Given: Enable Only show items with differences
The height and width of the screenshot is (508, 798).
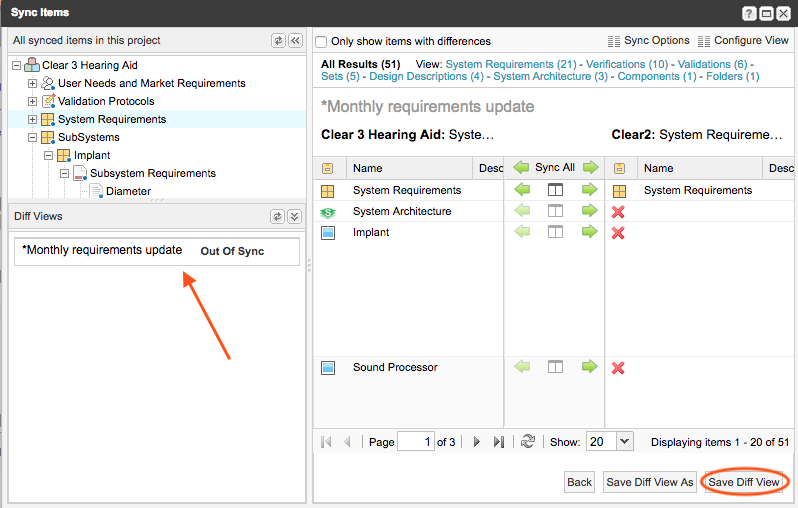Looking at the screenshot, I should tap(322, 41).
